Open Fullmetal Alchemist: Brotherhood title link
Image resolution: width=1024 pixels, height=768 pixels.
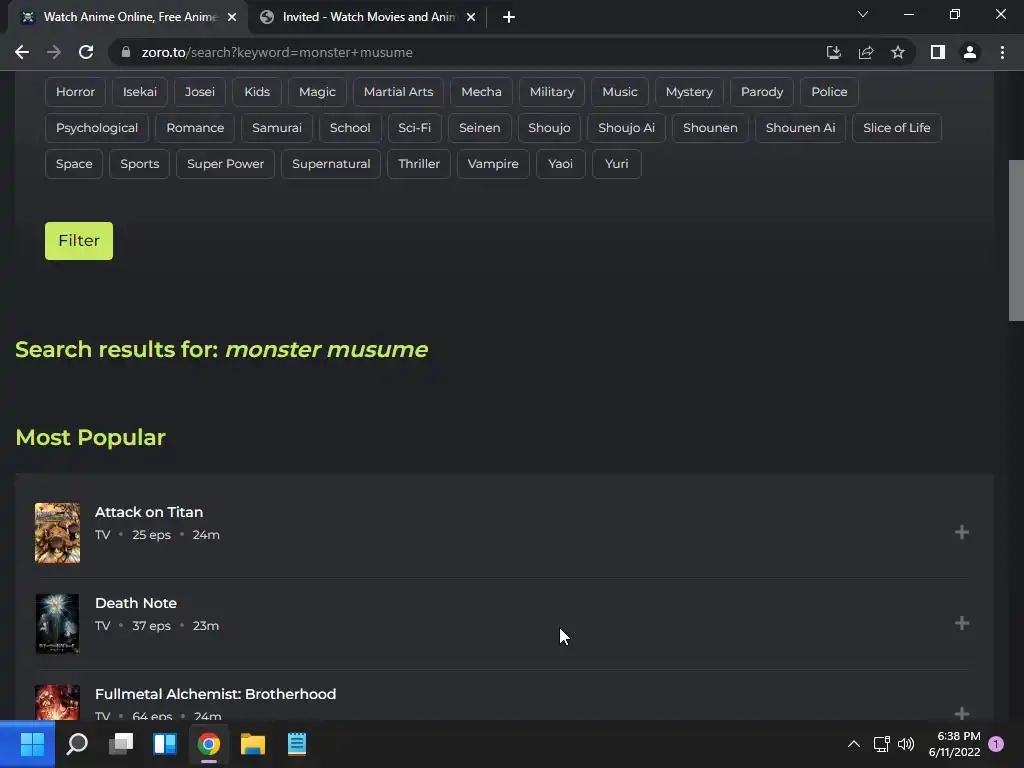(x=216, y=694)
